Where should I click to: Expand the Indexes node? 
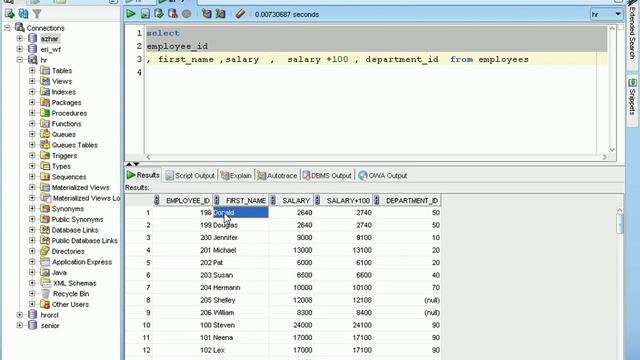[x=32, y=92]
